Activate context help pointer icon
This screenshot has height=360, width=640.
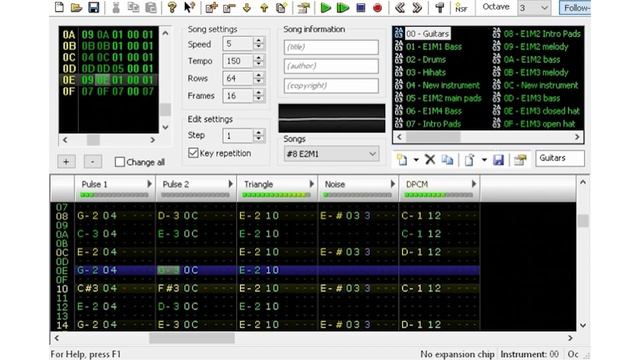coord(190,7)
